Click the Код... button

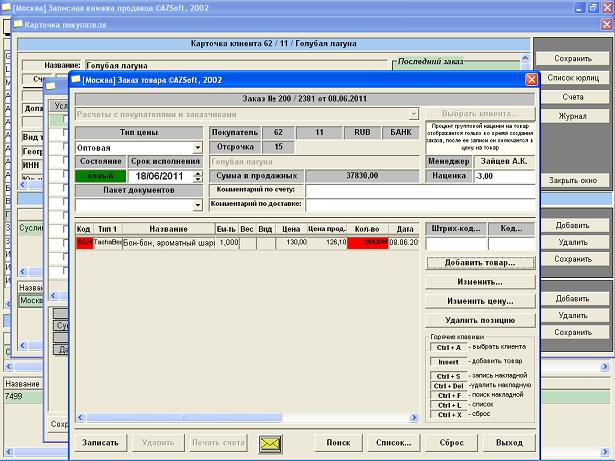coord(511,229)
